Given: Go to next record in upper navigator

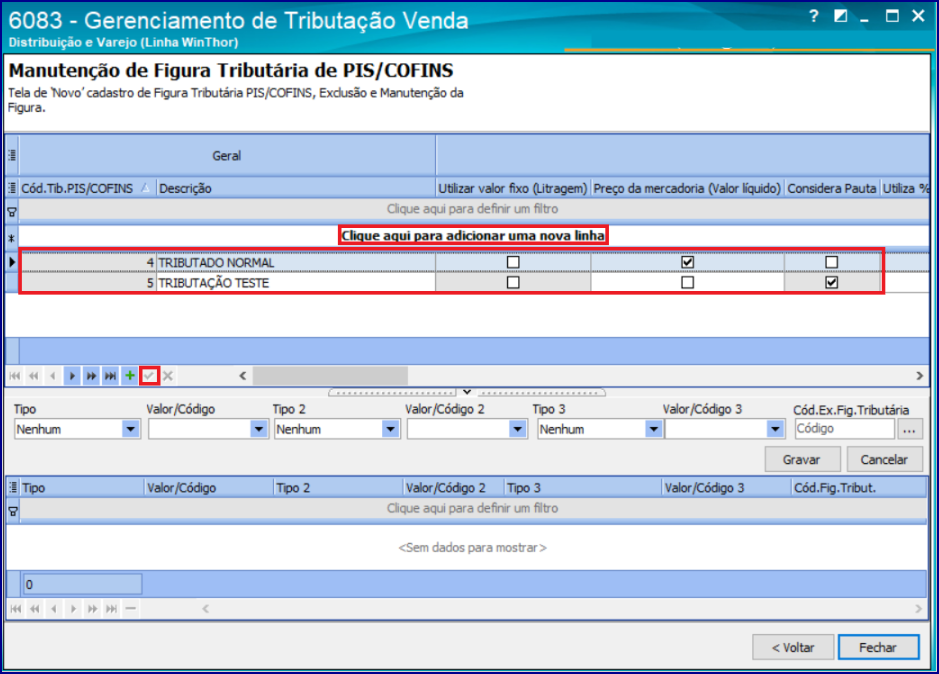Looking at the screenshot, I should (x=72, y=376).
